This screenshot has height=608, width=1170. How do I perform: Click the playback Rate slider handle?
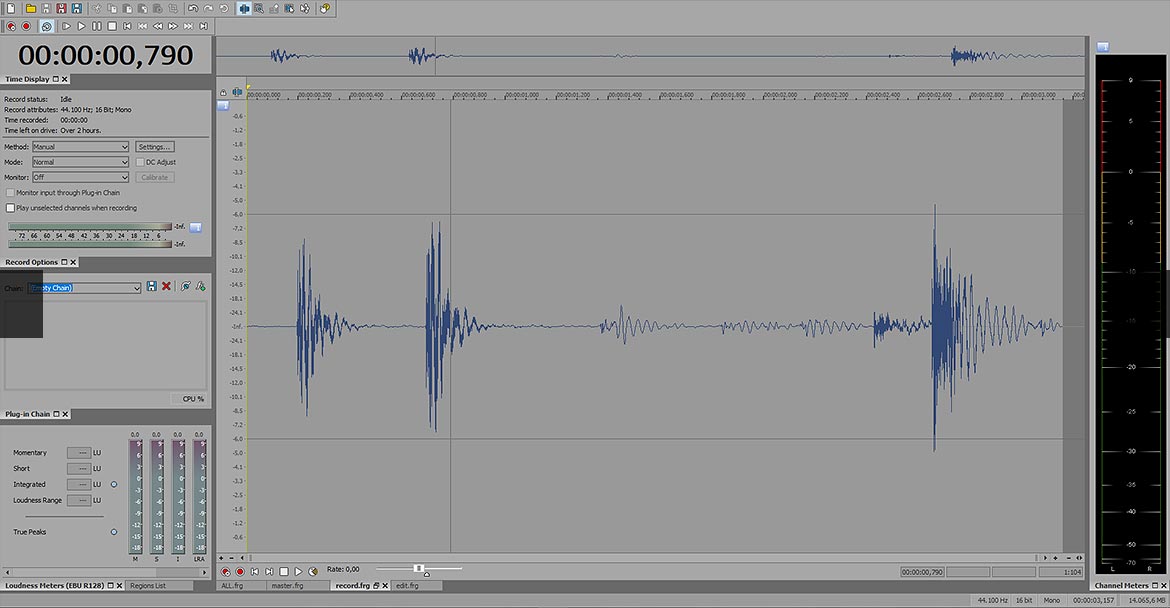[x=418, y=569]
